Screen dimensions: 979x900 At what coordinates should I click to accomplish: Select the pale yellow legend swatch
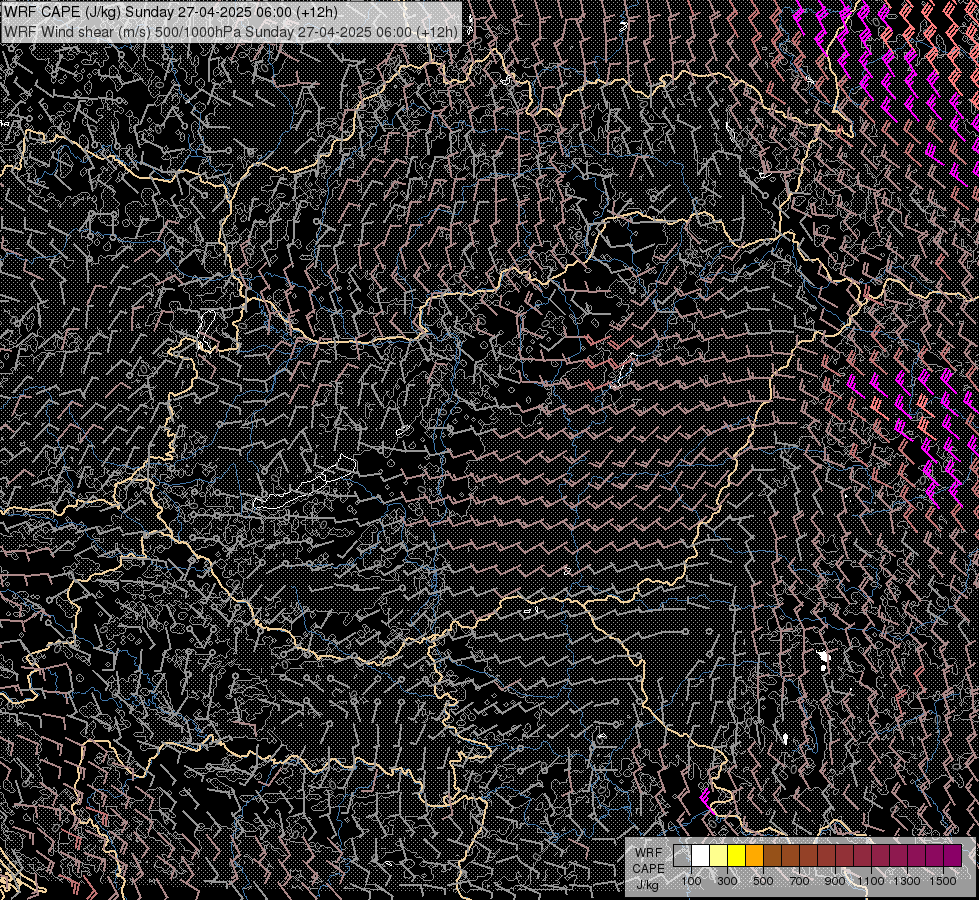pyautogui.click(x=719, y=856)
